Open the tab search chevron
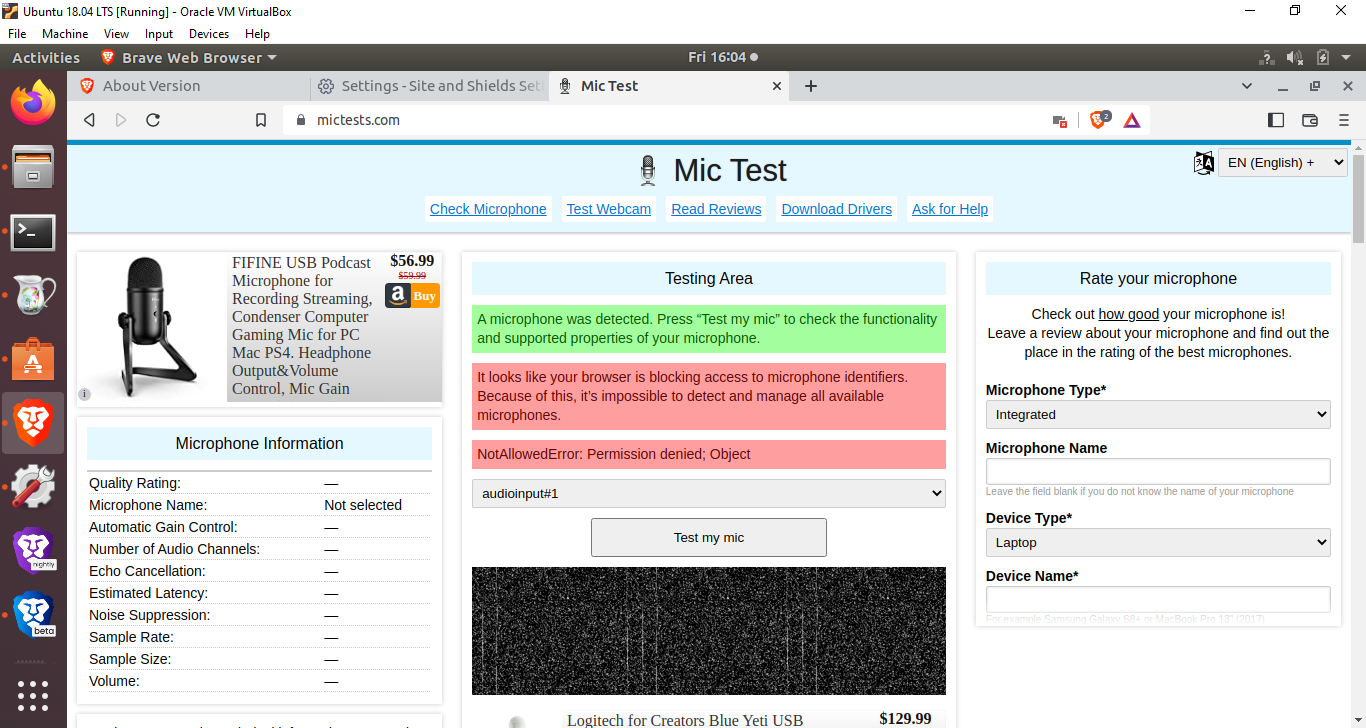This screenshot has height=728, width=1366. tap(1247, 86)
